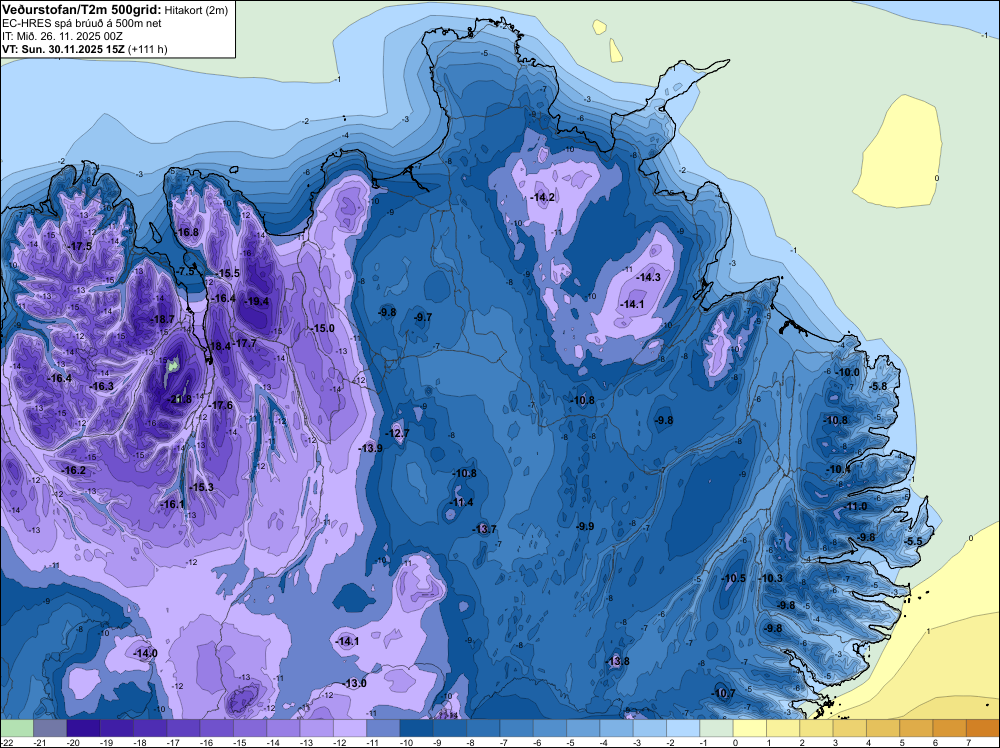Screen dimensions: 1000x748
Task: Click the -14.0 temperature reading
Action: pyautogui.click(x=145, y=653)
